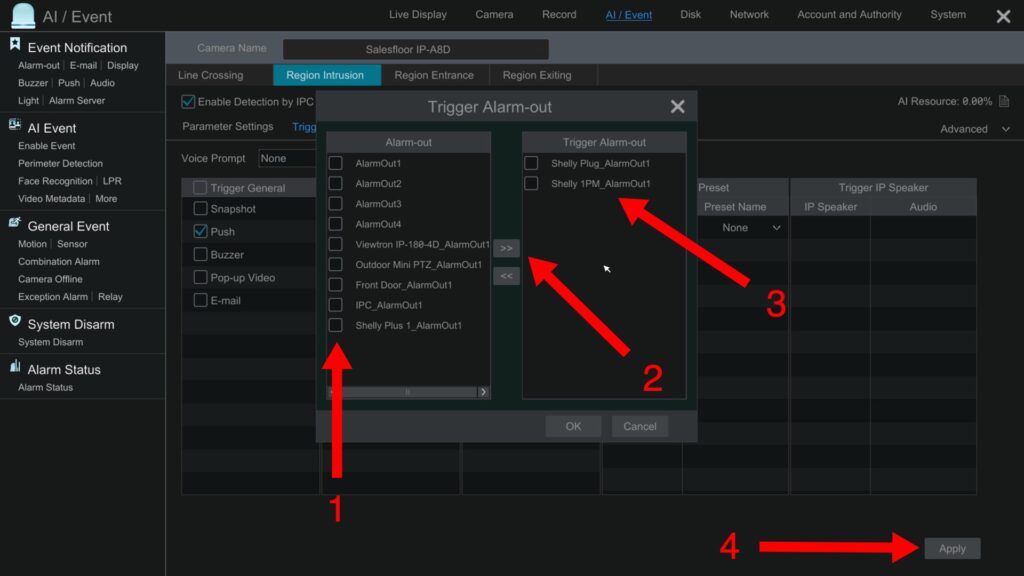Check Shelly Plug_AlarmOut1 checkbox
Image resolution: width=1024 pixels, height=576 pixels.
tap(532, 163)
